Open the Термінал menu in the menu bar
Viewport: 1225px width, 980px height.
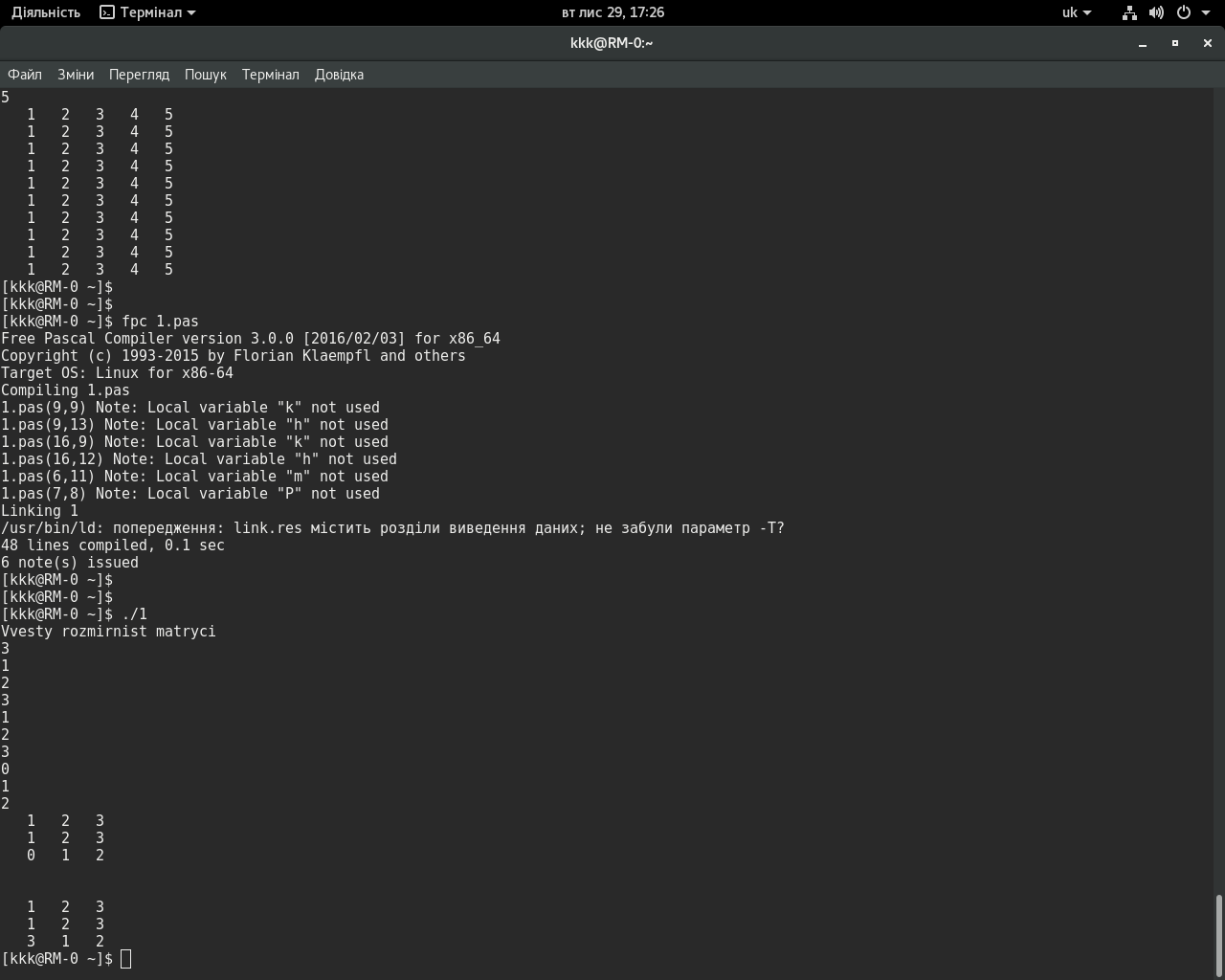pos(270,75)
